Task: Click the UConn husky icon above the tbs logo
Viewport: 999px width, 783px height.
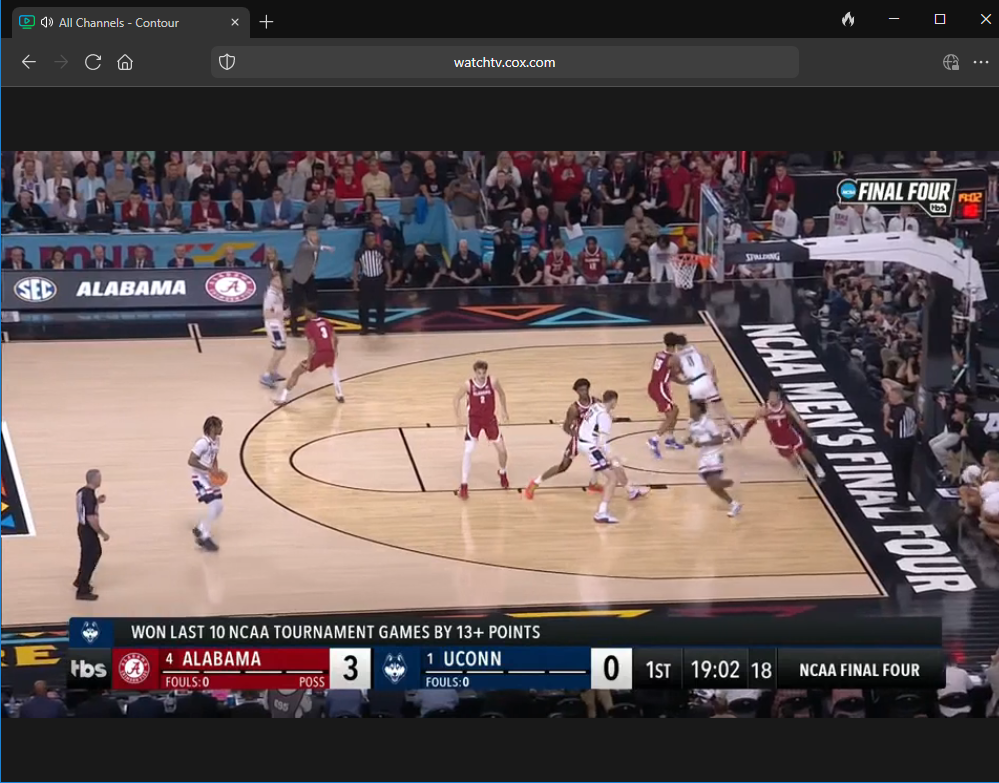Action: point(90,632)
